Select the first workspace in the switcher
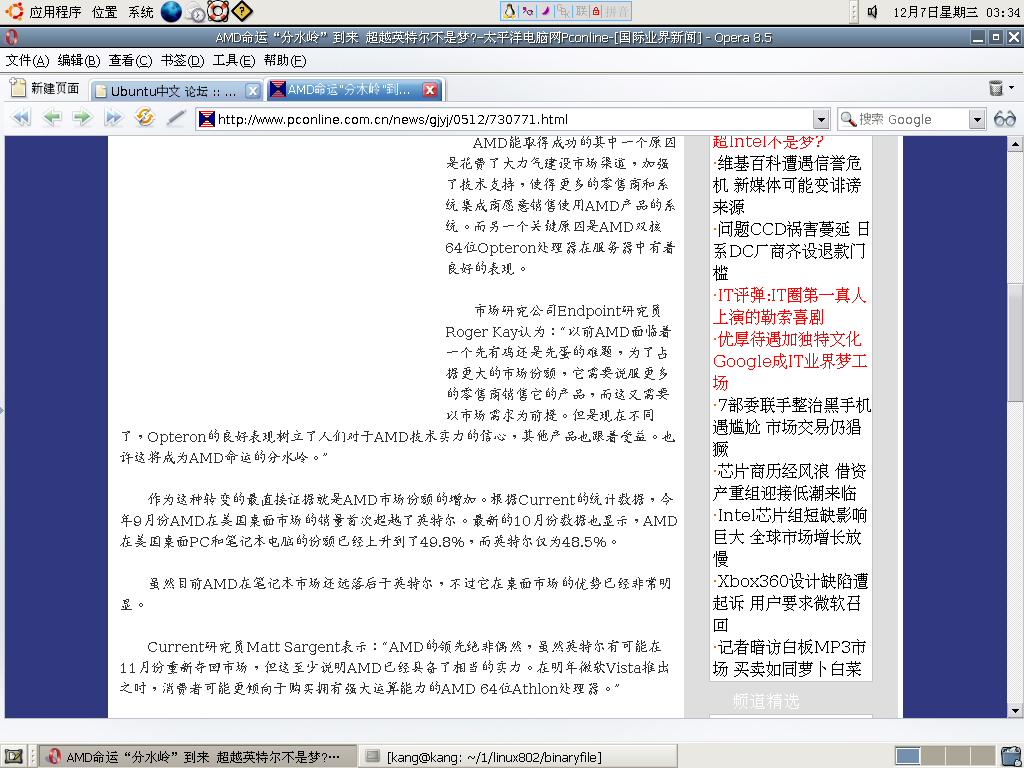The height and width of the screenshot is (768, 1024). click(x=908, y=757)
